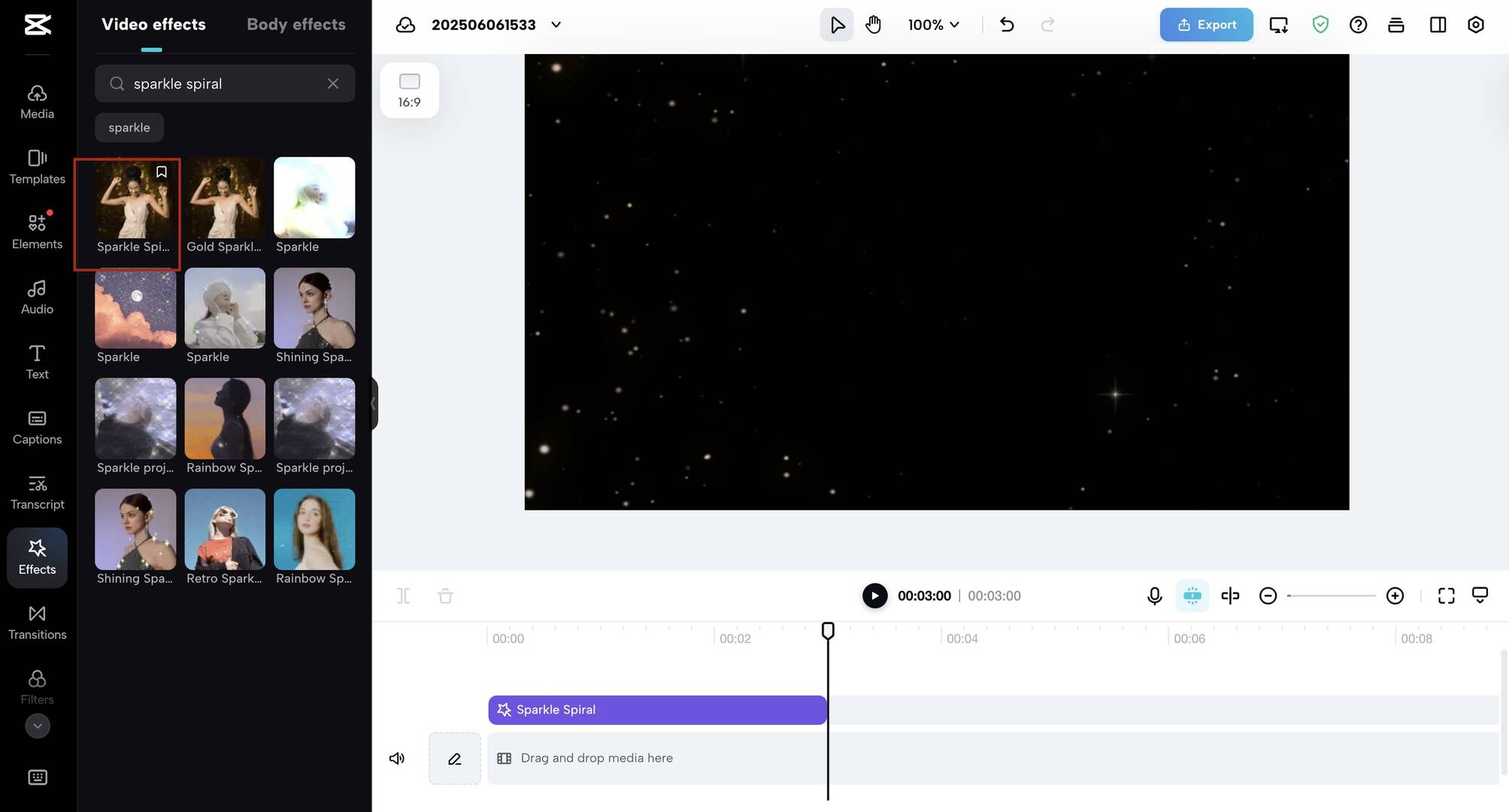Select the Sparkle effect with pink clouds
1509x812 pixels.
click(135, 308)
